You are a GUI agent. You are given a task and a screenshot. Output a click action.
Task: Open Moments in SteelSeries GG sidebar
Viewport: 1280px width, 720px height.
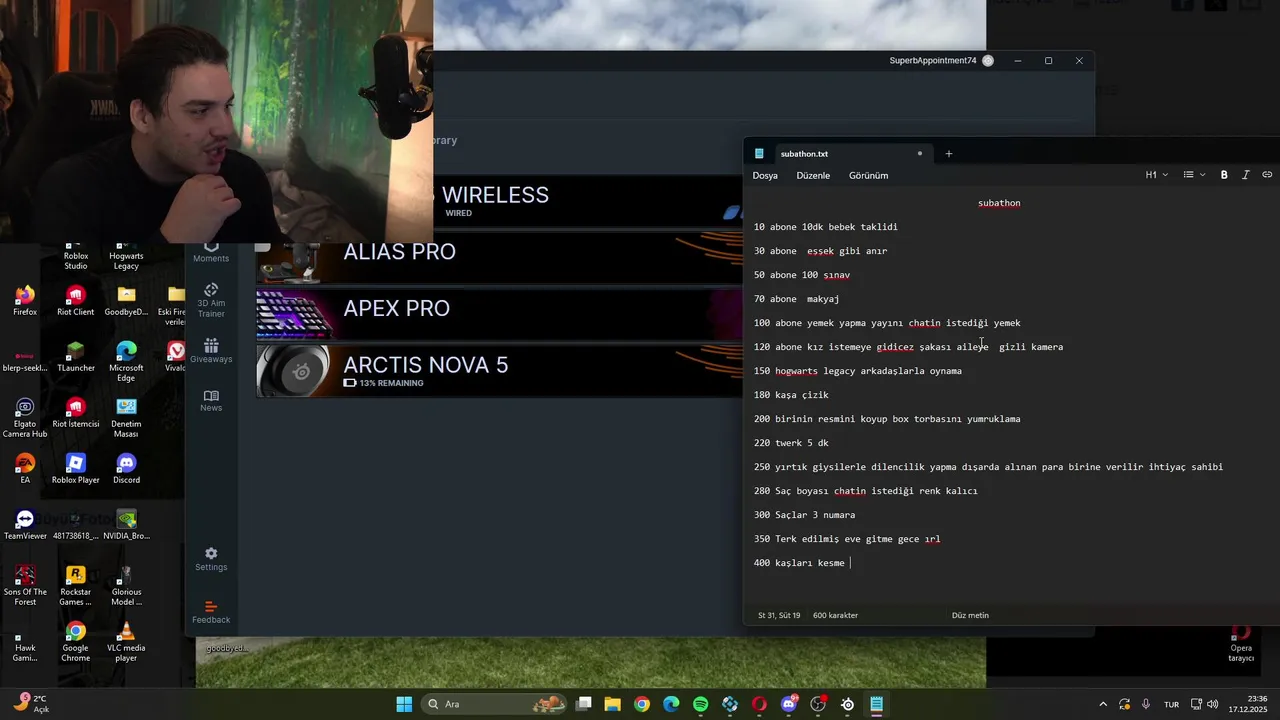(x=211, y=250)
